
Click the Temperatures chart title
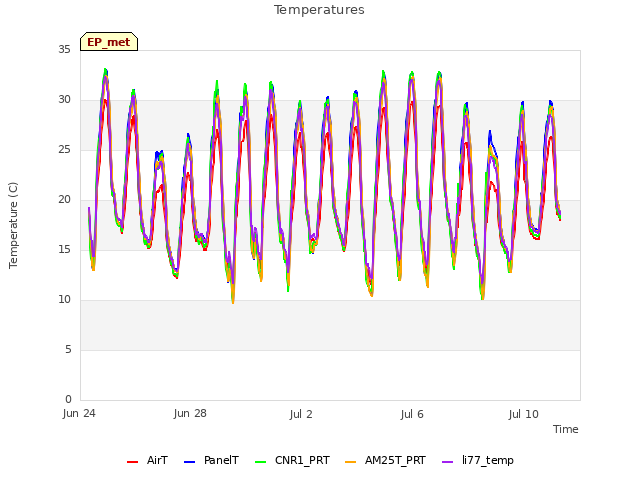(319, 9)
